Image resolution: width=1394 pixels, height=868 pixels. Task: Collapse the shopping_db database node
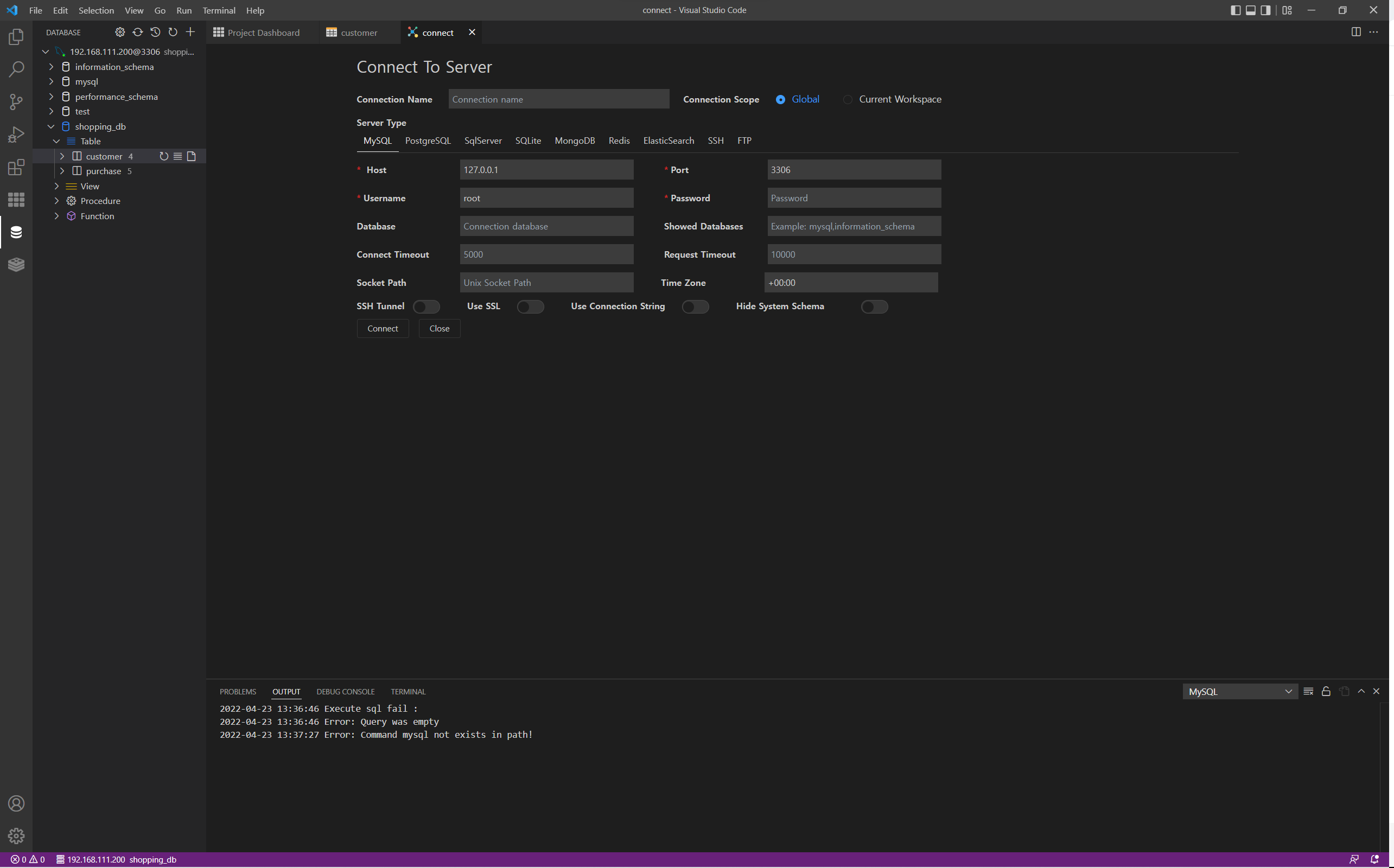tap(51, 126)
